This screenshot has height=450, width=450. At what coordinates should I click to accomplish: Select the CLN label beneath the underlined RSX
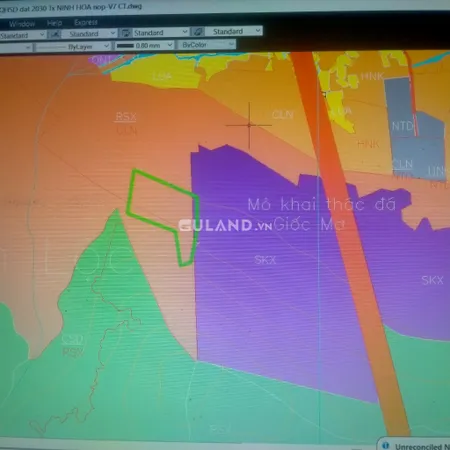click(127, 131)
